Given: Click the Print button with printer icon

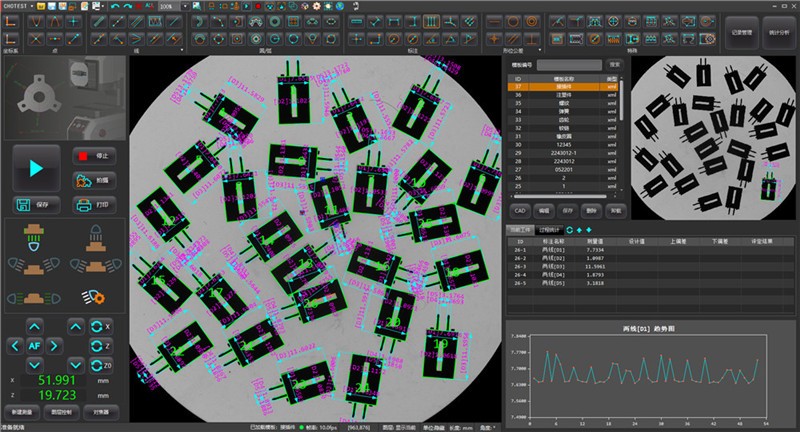Looking at the screenshot, I should 95,204.
